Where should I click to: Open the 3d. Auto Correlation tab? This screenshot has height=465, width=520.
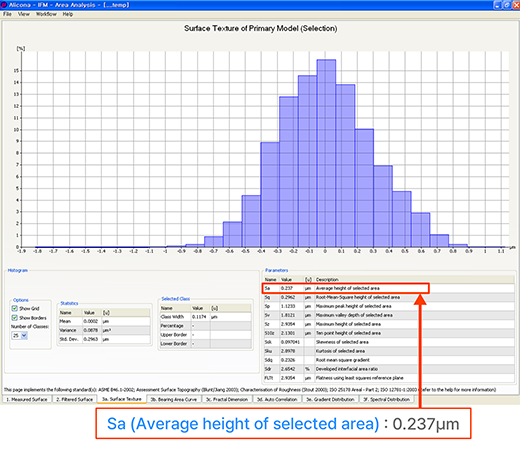click(277, 399)
